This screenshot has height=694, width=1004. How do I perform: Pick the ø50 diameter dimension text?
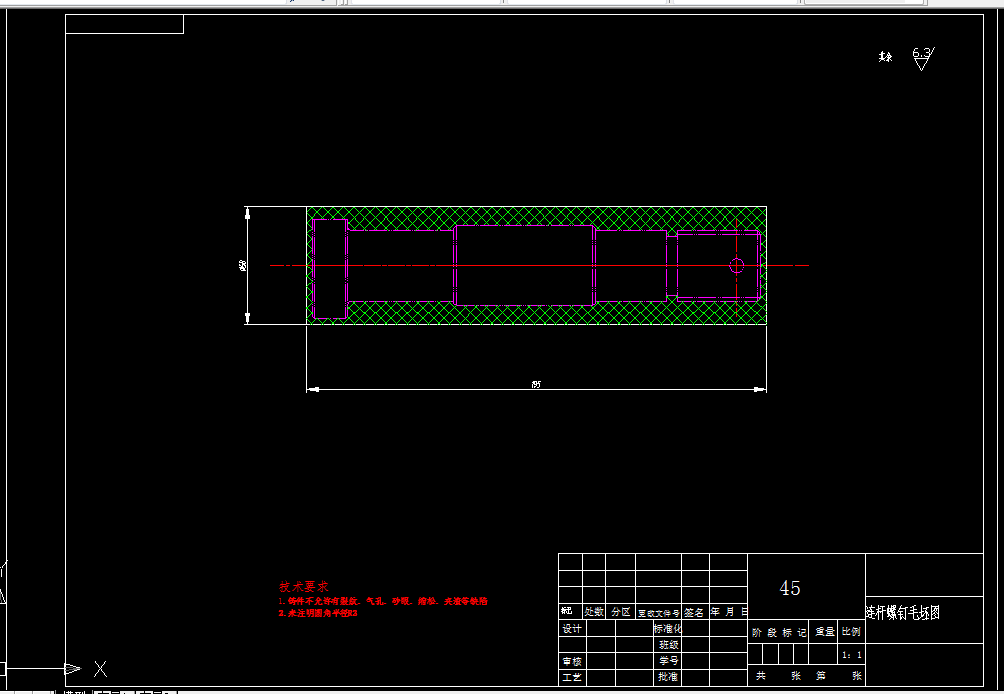pyautogui.click(x=243, y=265)
